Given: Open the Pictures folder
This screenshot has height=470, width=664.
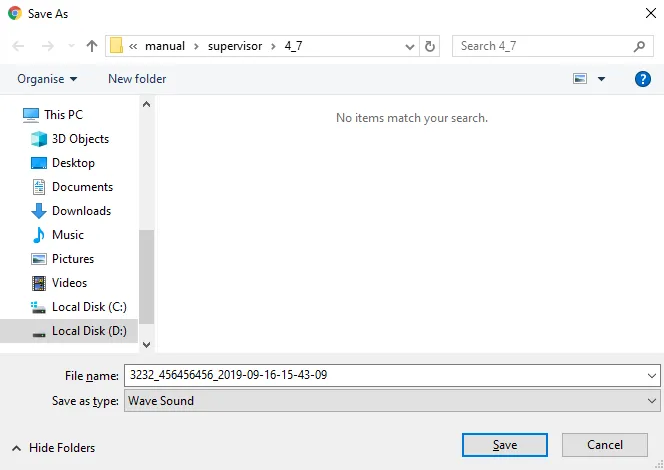Looking at the screenshot, I should pyautogui.click(x=73, y=259).
